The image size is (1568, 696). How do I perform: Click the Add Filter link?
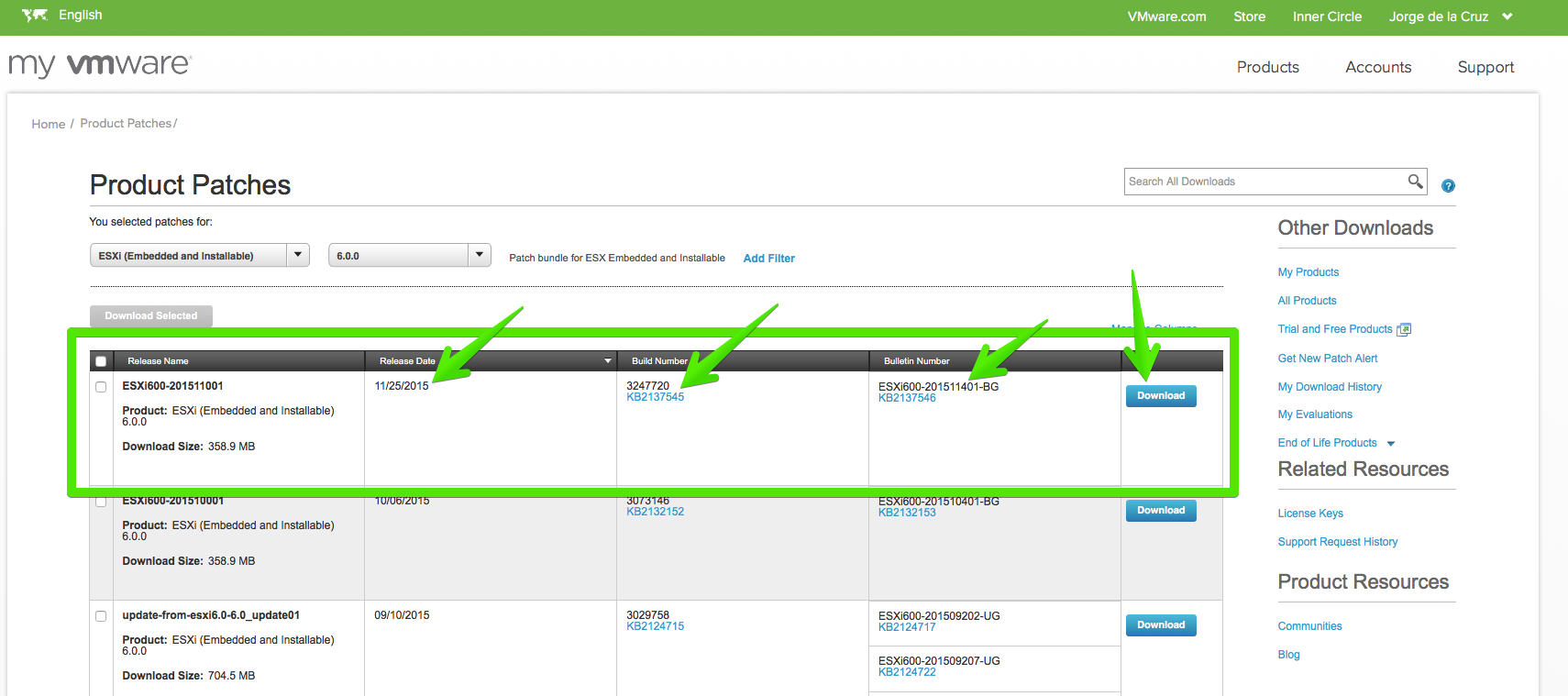[768, 259]
